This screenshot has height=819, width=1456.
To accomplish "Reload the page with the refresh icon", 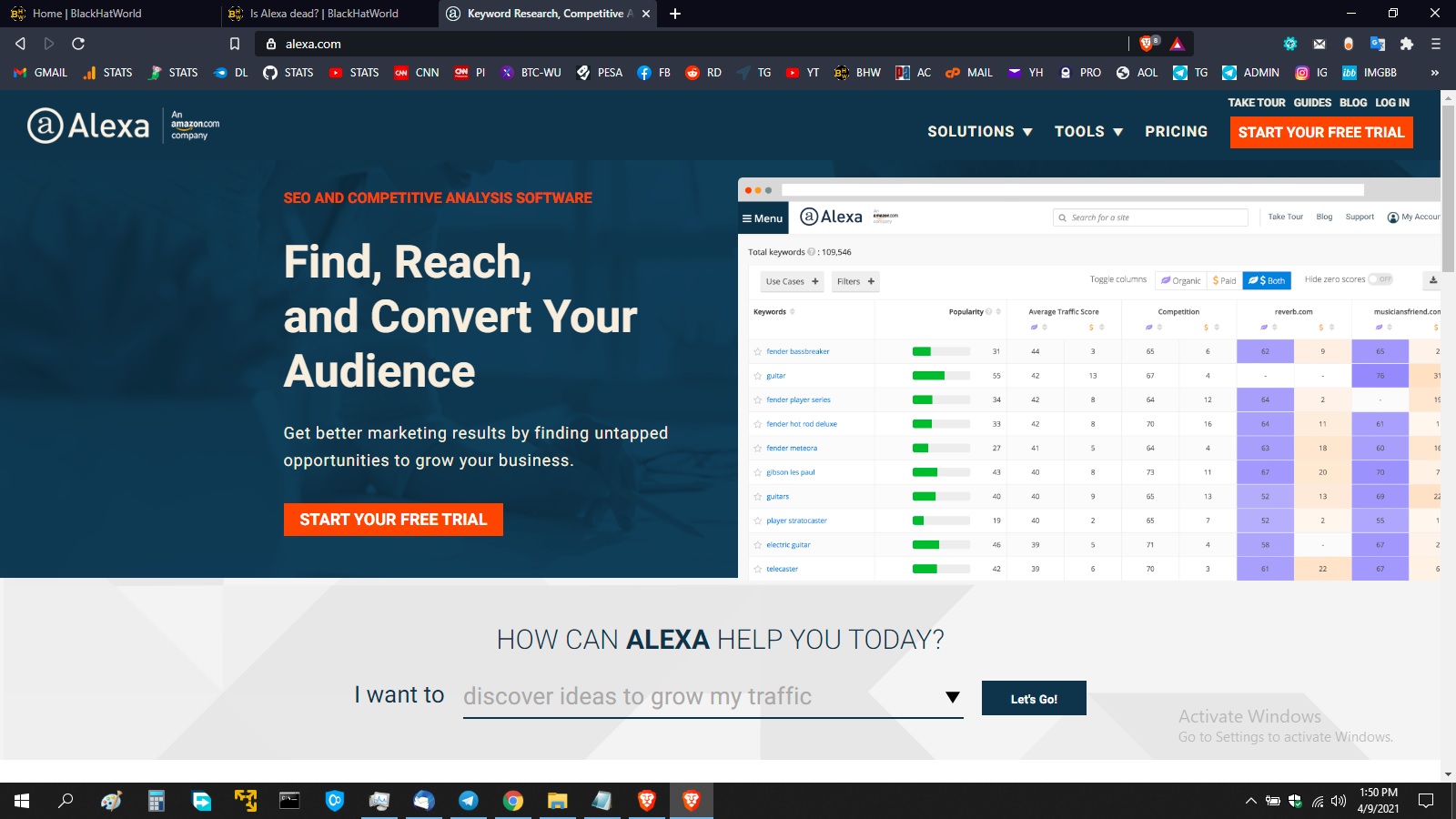I will 78,44.
